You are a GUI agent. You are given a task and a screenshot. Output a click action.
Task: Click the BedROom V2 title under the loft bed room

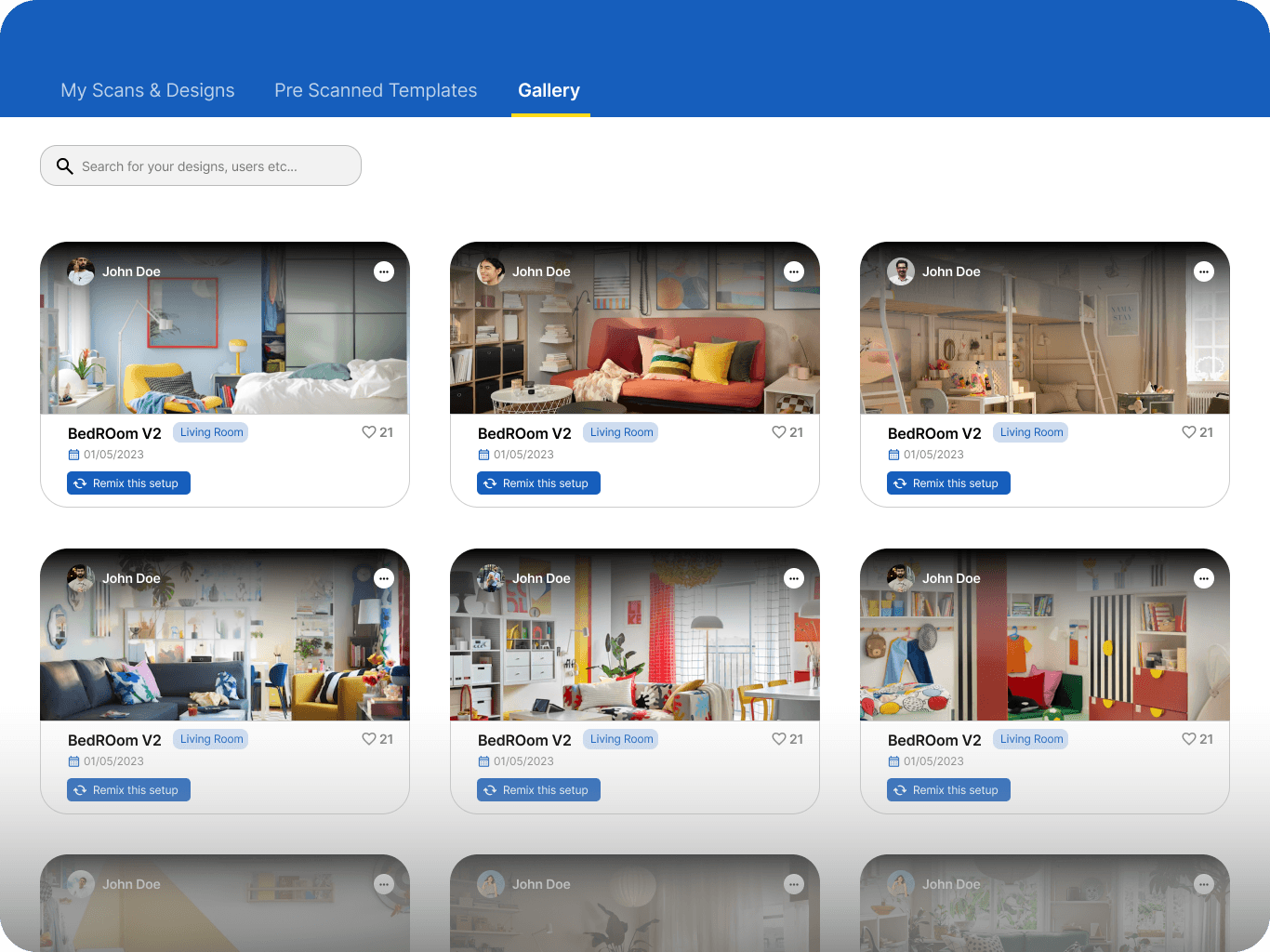click(x=934, y=433)
